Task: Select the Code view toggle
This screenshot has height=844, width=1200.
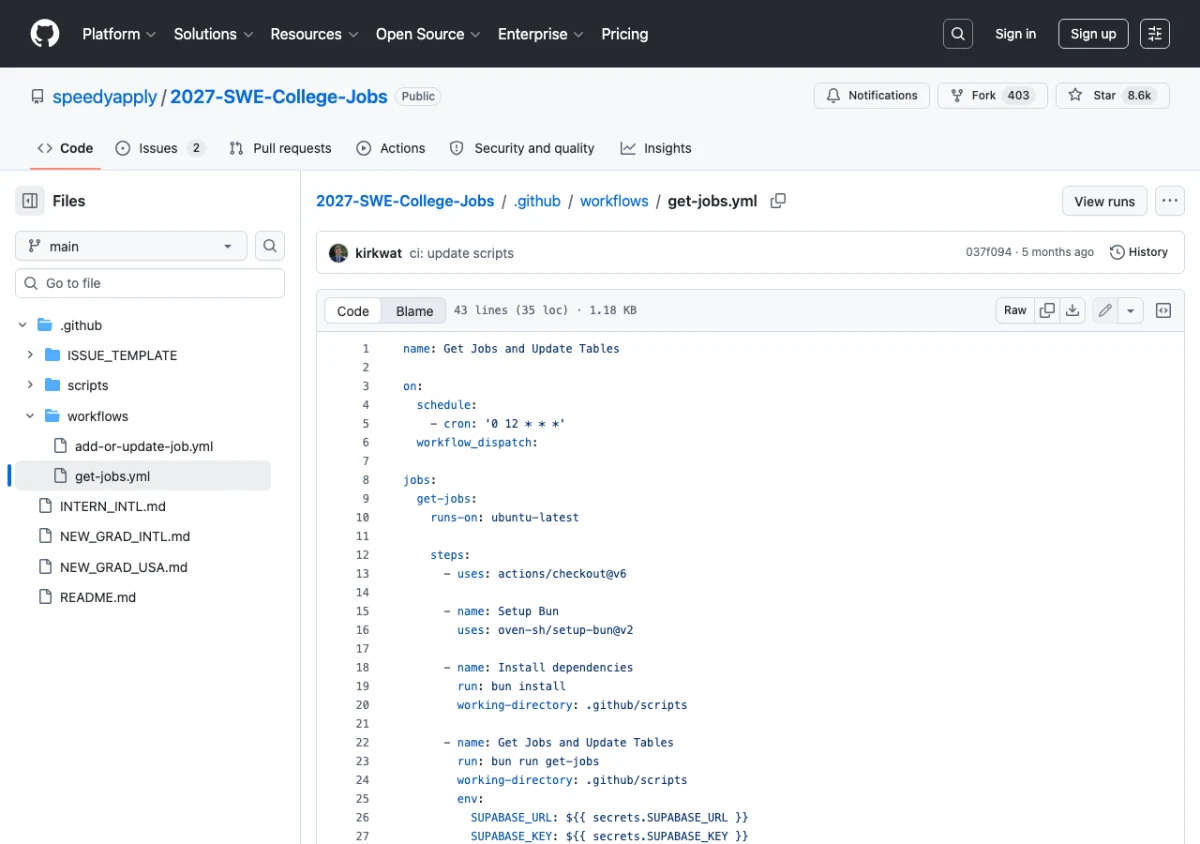Action: click(353, 311)
